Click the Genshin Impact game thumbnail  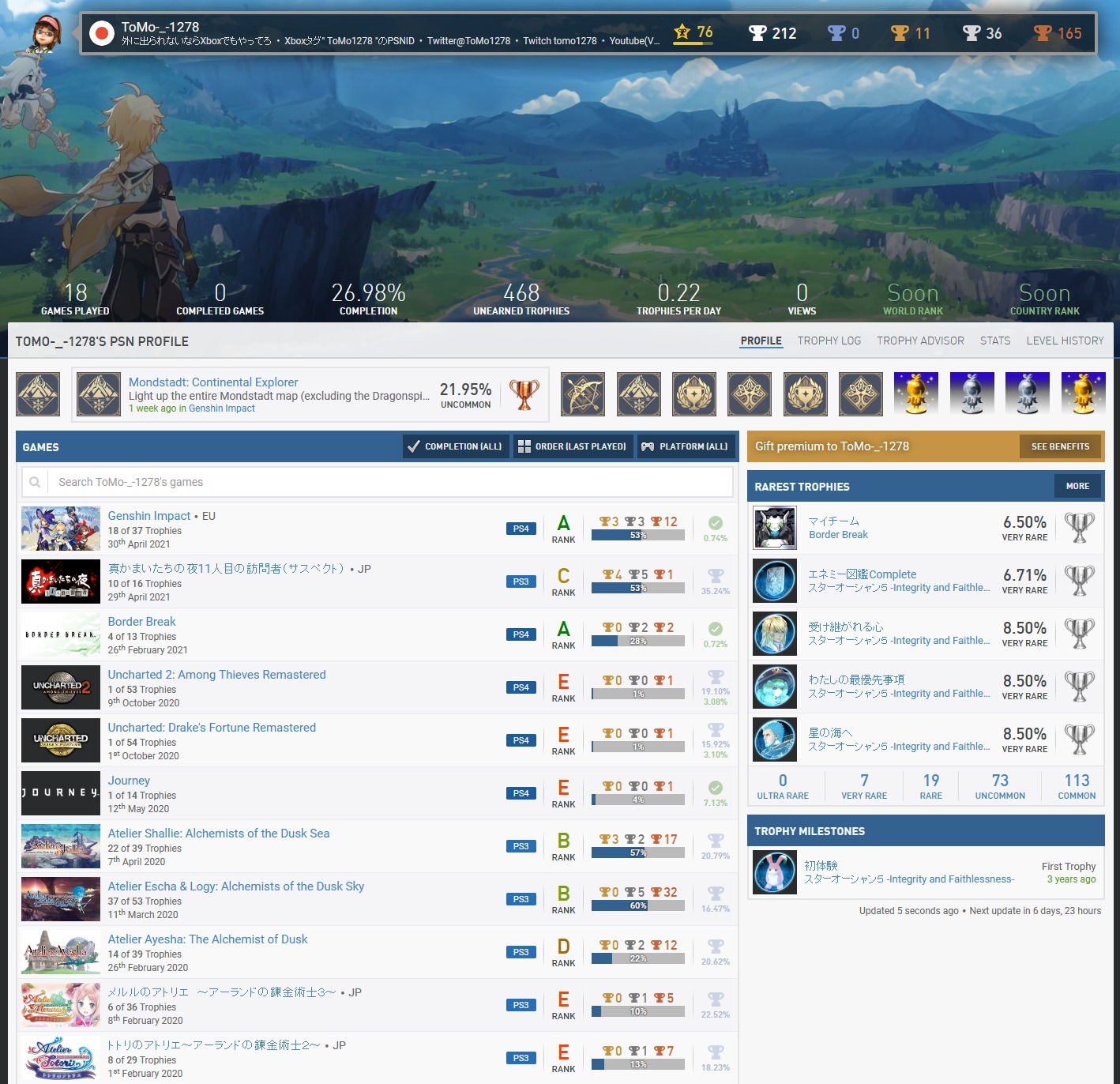coord(61,529)
